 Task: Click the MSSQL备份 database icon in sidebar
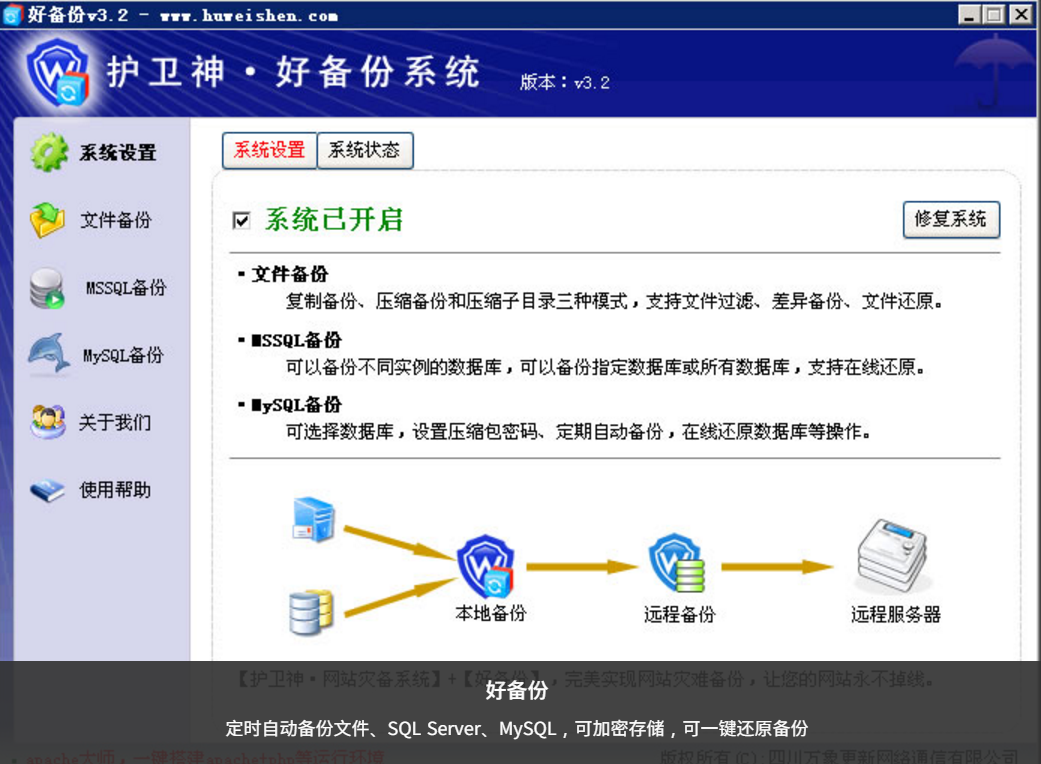[x=46, y=288]
